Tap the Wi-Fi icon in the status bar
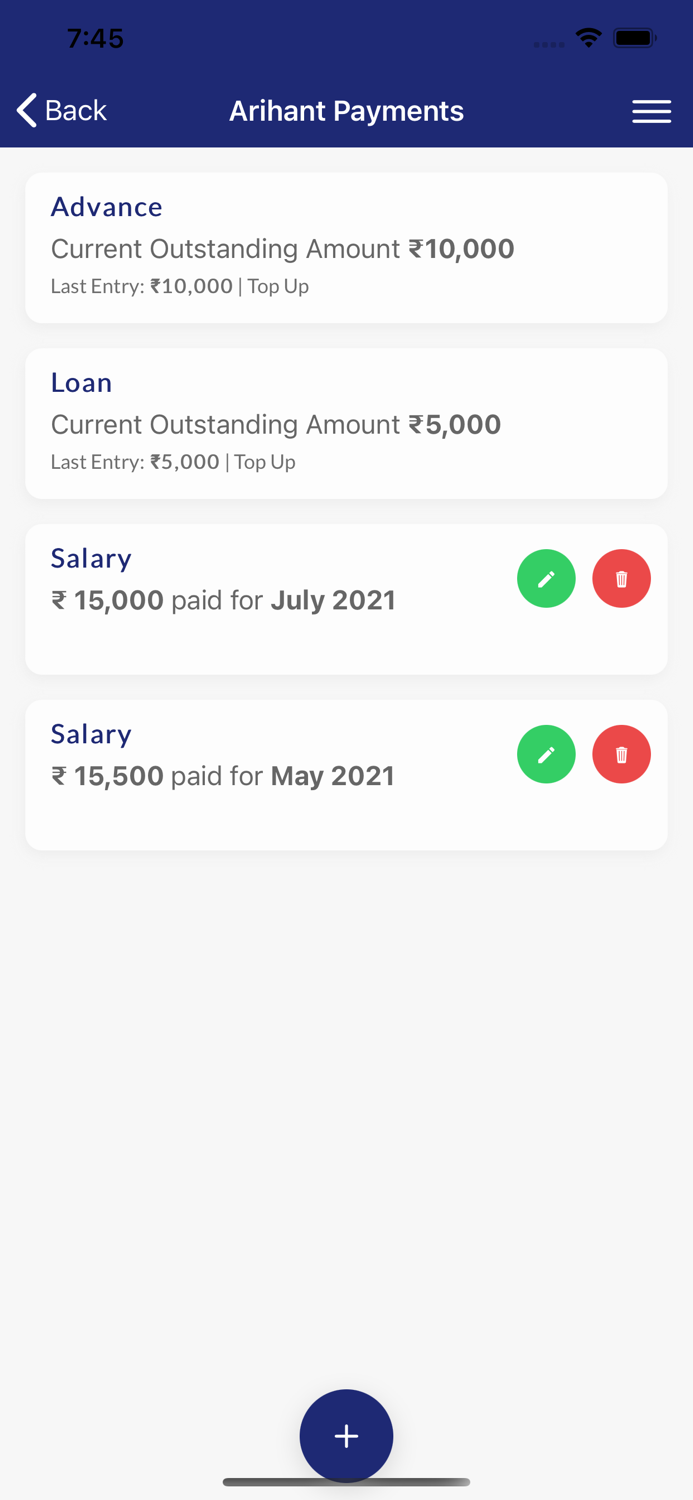The height and width of the screenshot is (1500, 693). click(588, 38)
